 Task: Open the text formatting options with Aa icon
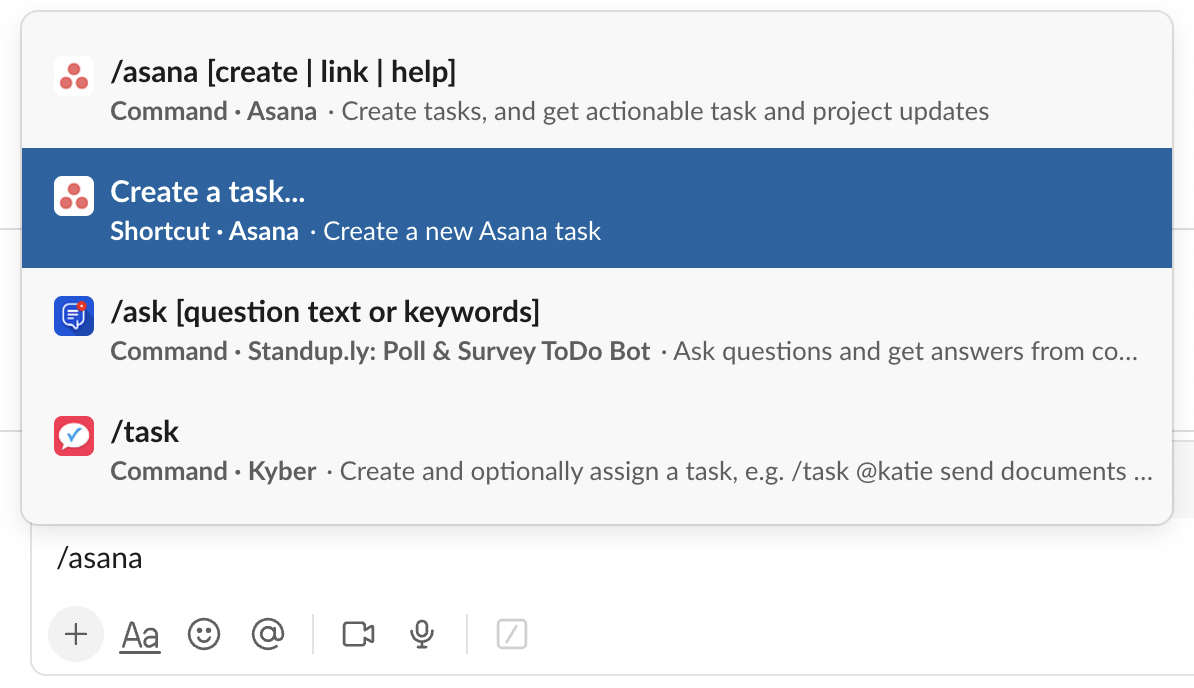(140, 634)
